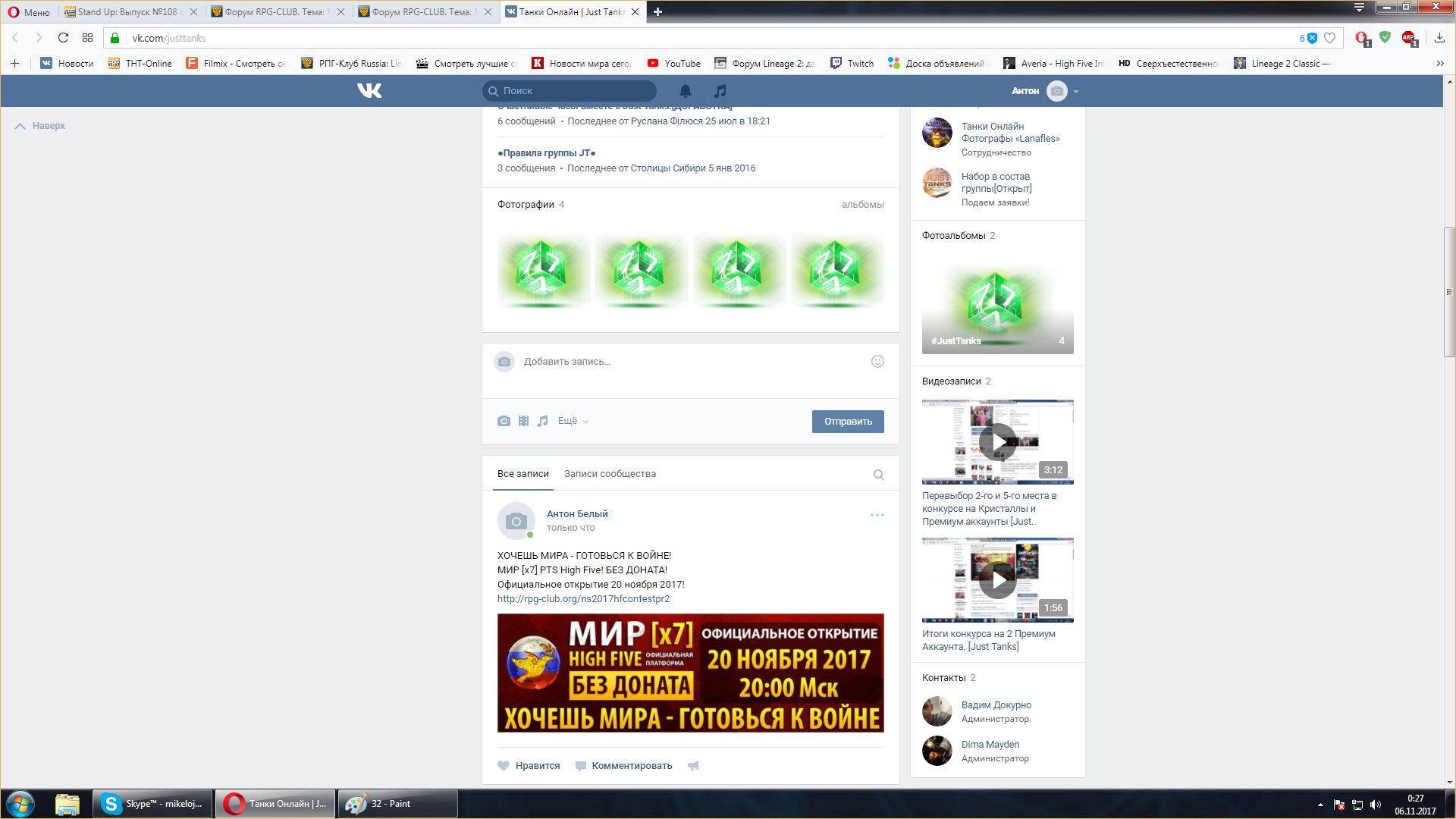Attach photo via camera icon below post box
1456x819 pixels.
[504, 421]
